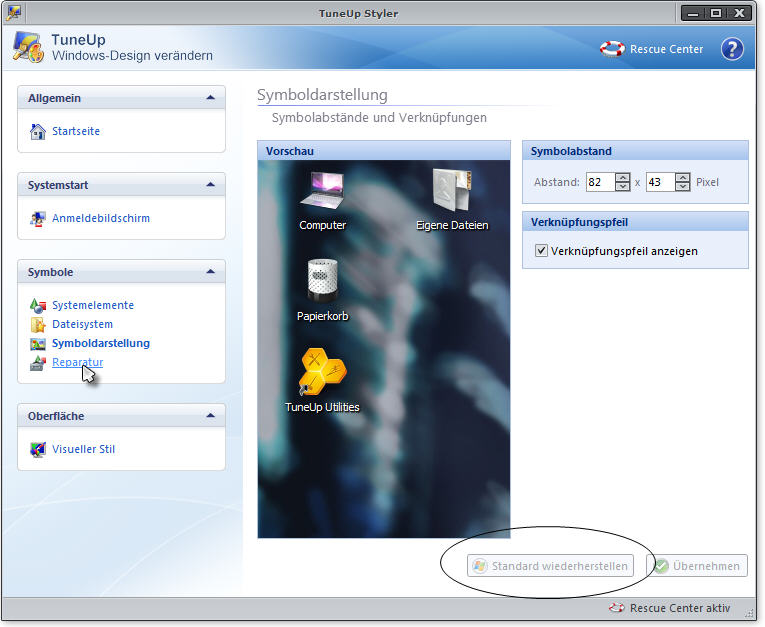The height and width of the screenshot is (627, 765).
Task: Minimize the TuneUp Styler window
Action: 693,13
